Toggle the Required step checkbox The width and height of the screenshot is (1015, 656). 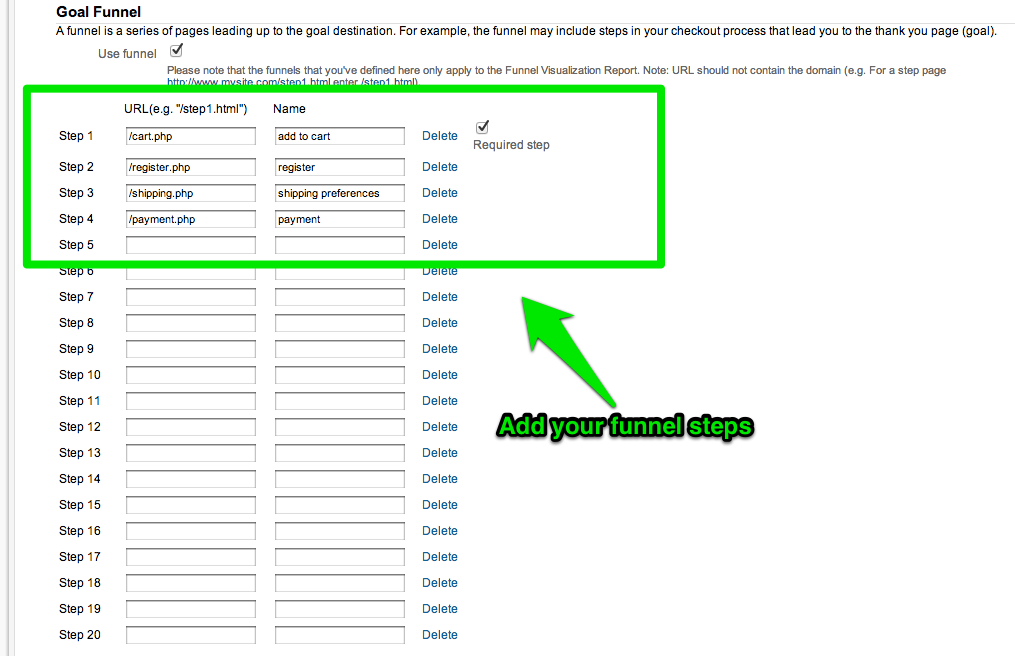[x=482, y=127]
